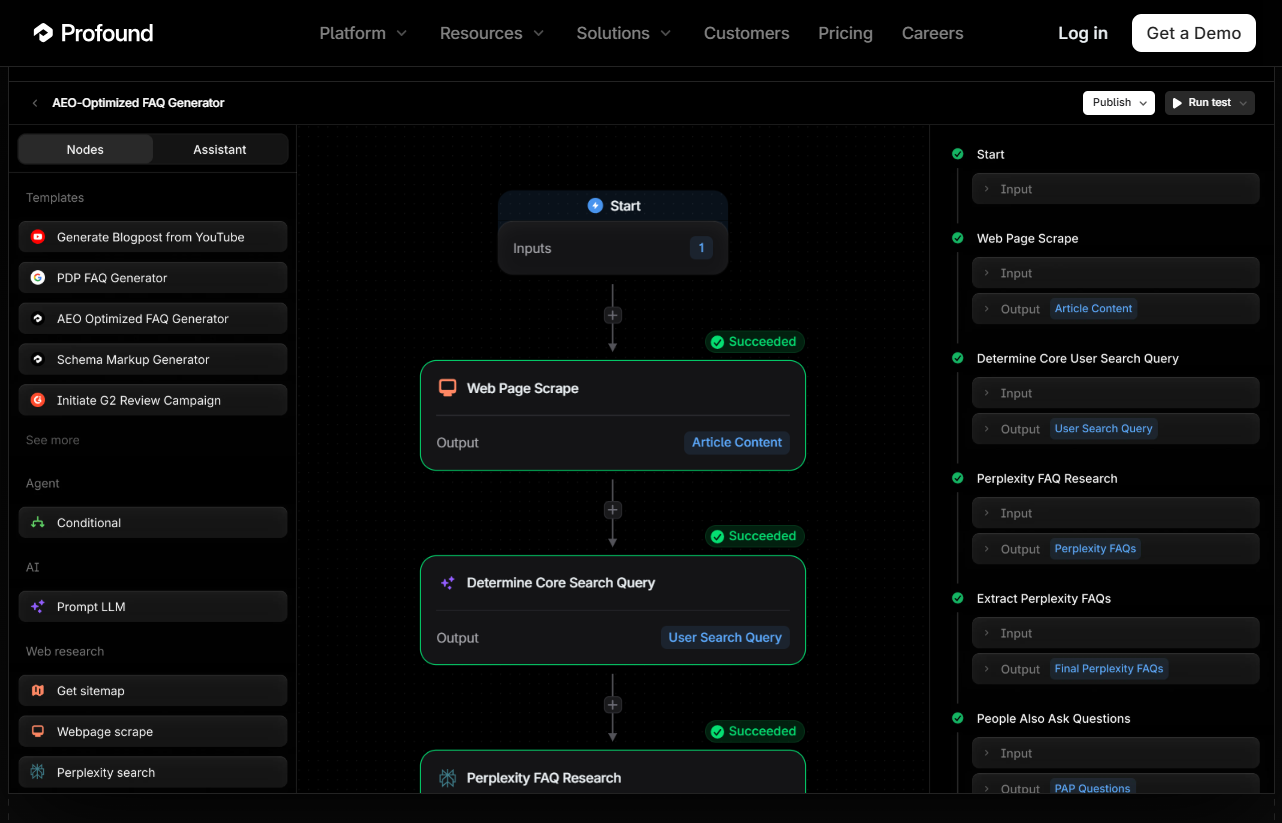This screenshot has width=1282, height=823.
Task: Click the People Also Ask Questions log heading
Action: [1054, 718]
